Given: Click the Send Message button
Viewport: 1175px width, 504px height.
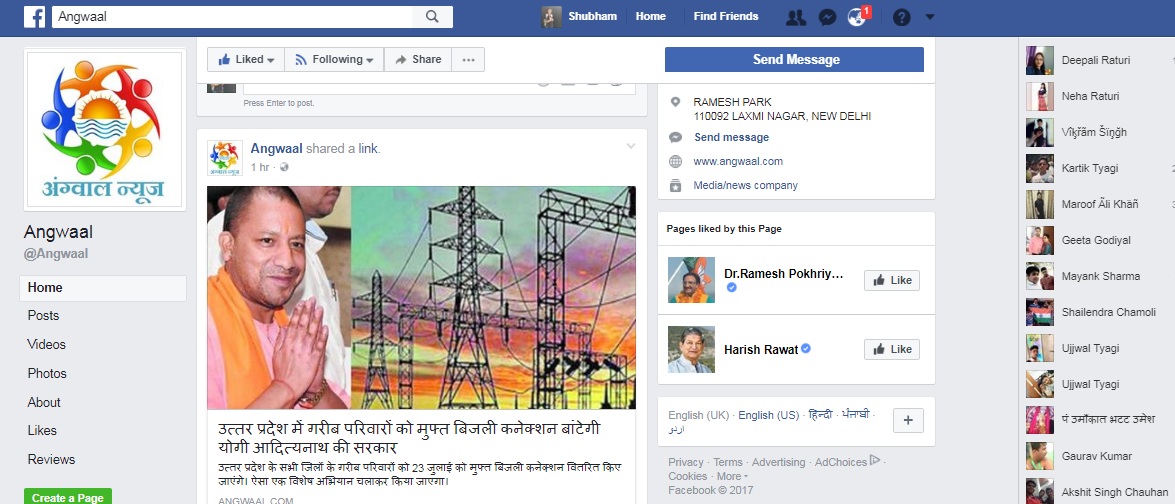Looking at the screenshot, I should pos(794,59).
